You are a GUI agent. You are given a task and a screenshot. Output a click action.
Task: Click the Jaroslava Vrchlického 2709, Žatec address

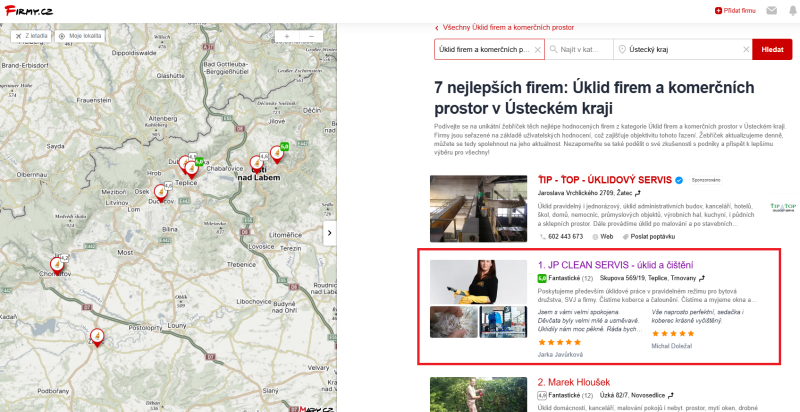585,193
